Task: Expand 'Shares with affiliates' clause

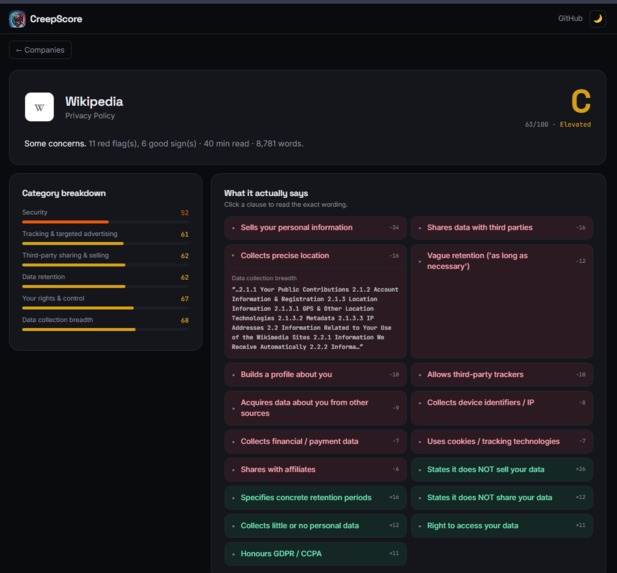Action: coord(315,469)
